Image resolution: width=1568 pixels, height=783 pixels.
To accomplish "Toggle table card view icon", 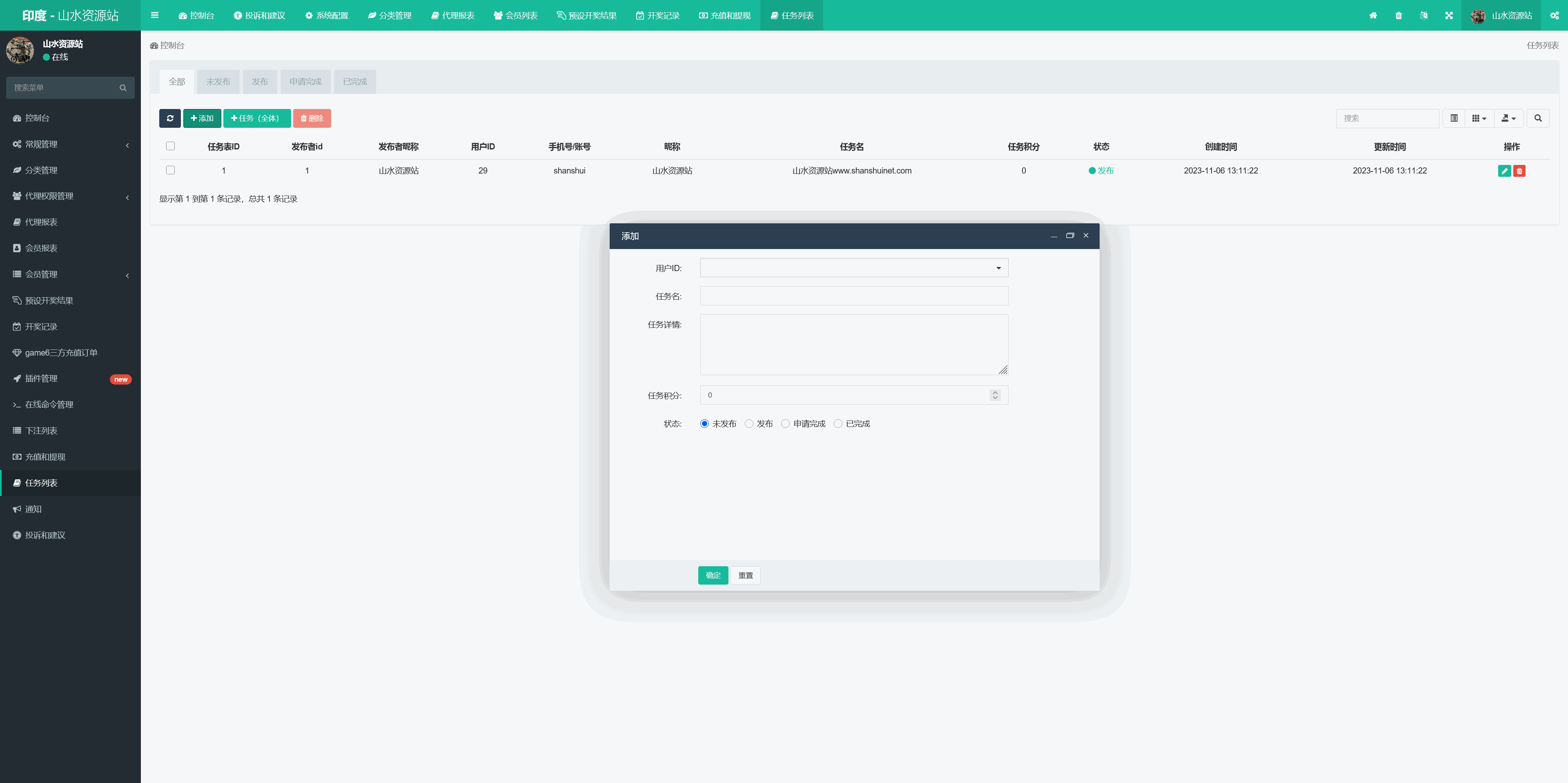I will click(1454, 118).
